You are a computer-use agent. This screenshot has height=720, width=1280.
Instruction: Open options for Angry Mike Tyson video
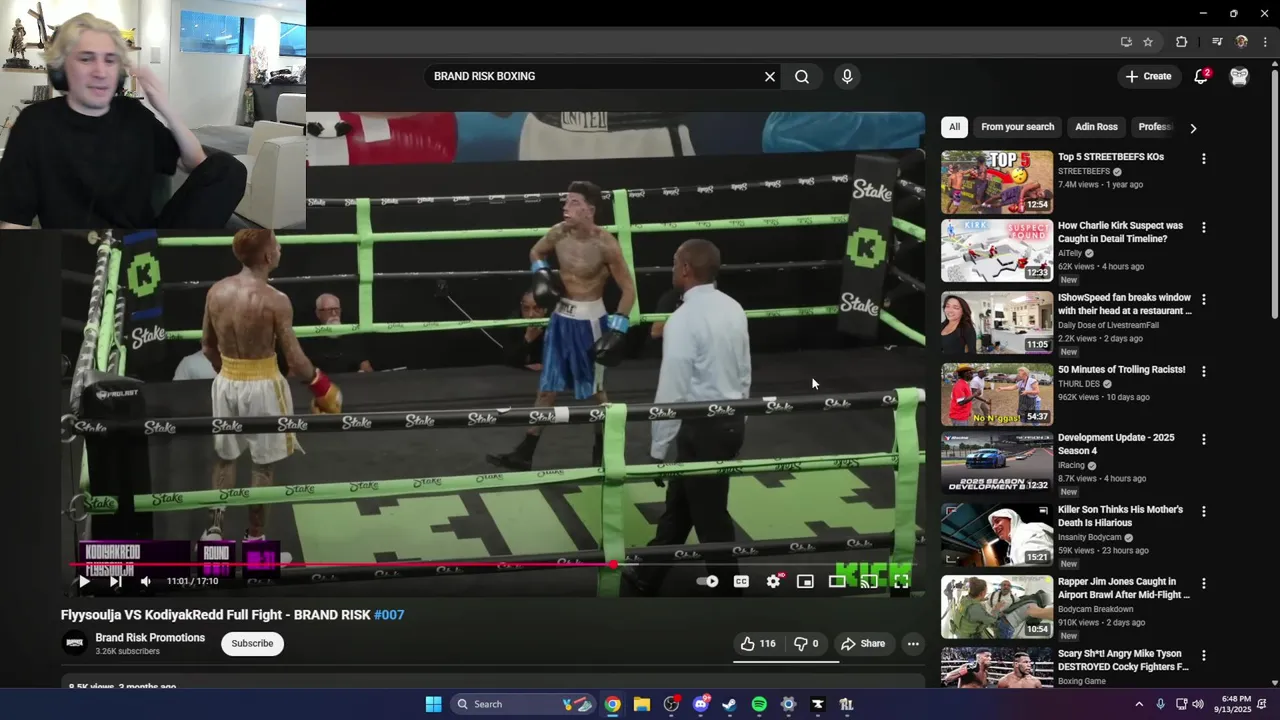(1204, 655)
